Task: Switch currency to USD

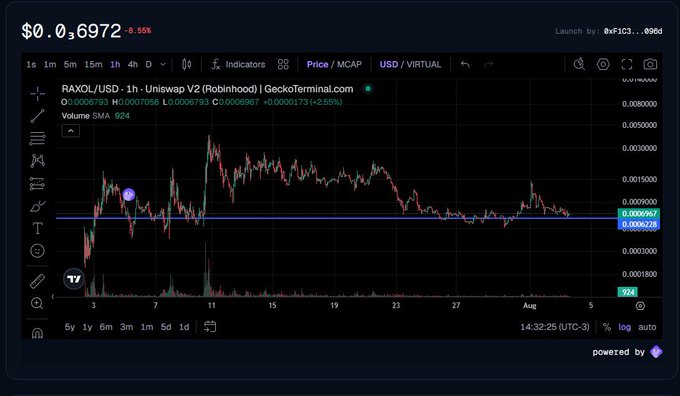Action: coord(389,65)
